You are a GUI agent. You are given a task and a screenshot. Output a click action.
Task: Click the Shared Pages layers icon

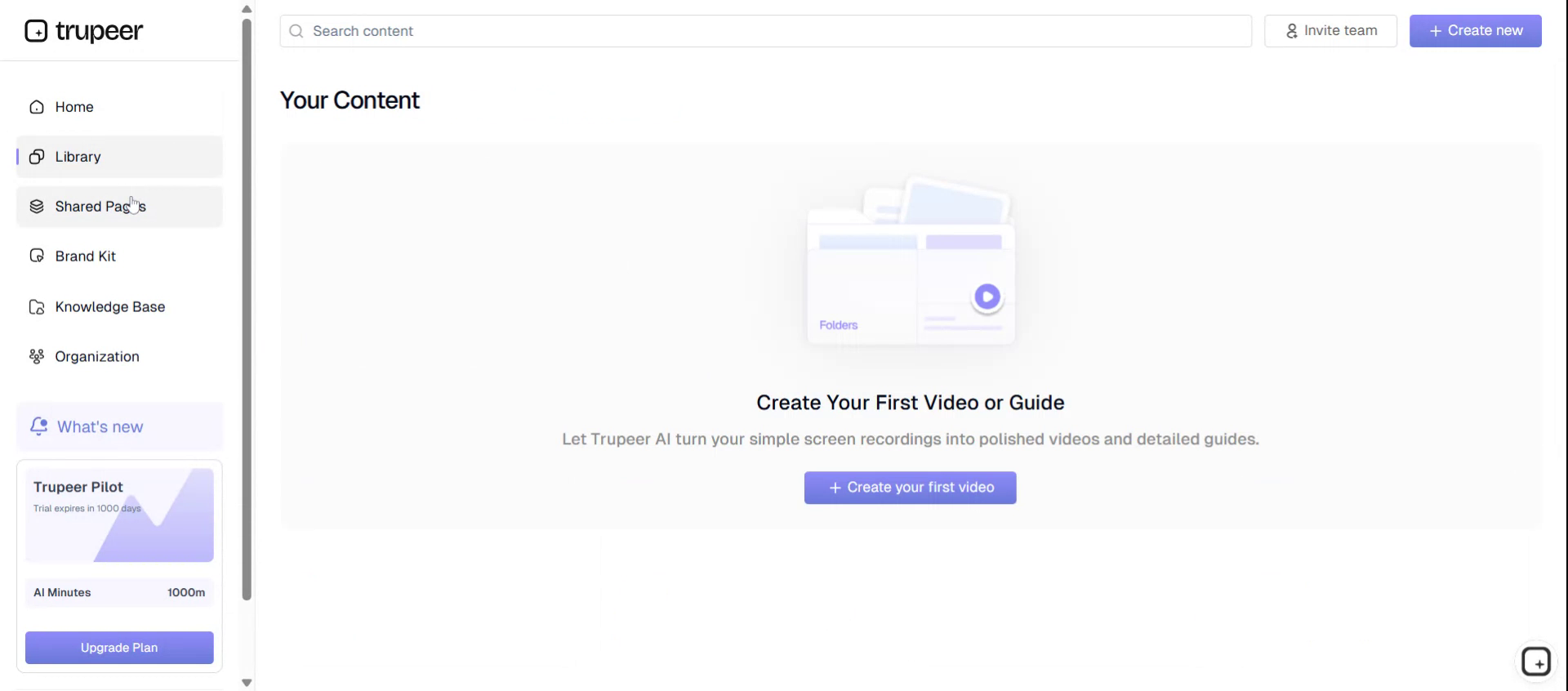[x=37, y=207]
